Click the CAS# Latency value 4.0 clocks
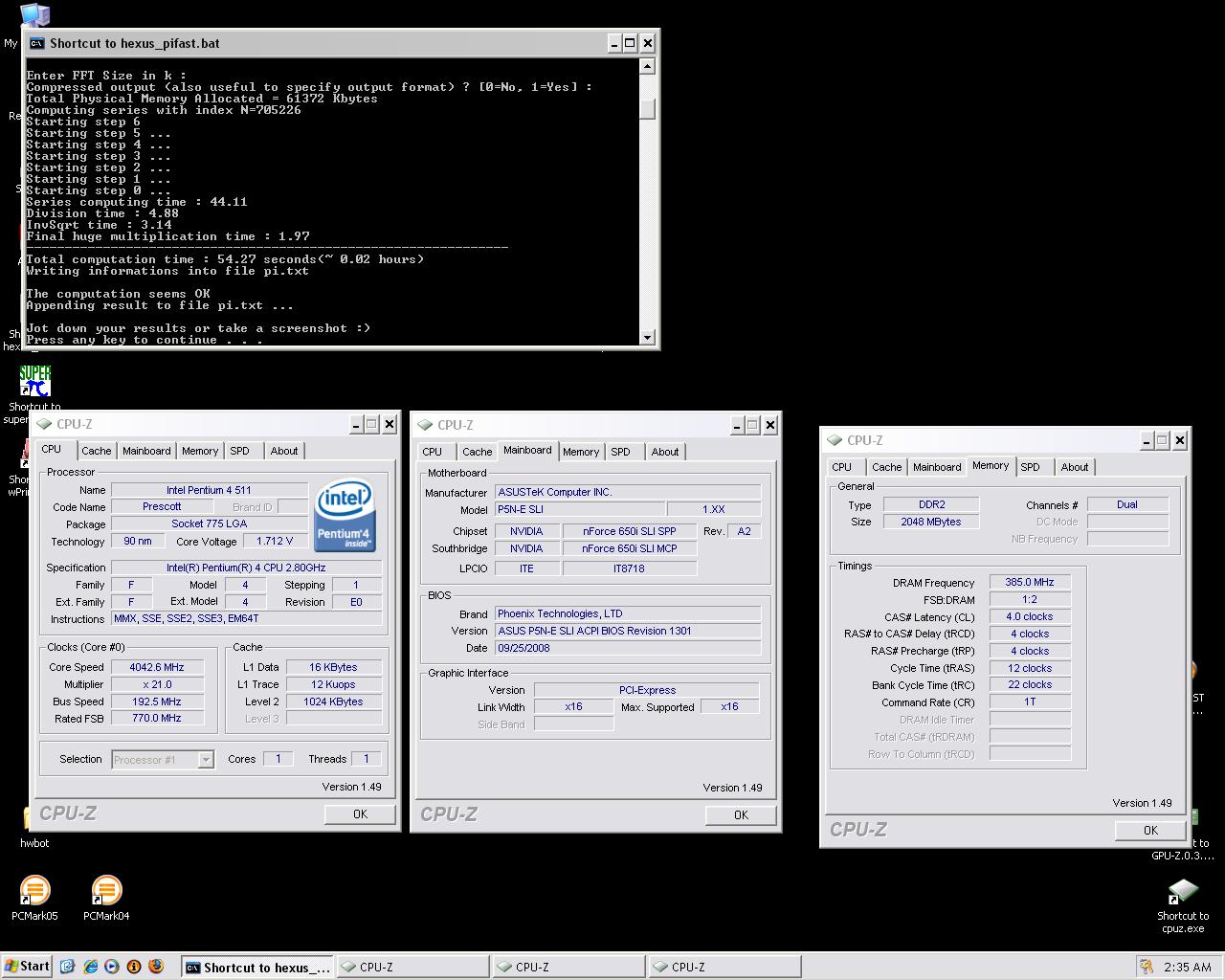1225x980 pixels. pyautogui.click(x=1029, y=616)
